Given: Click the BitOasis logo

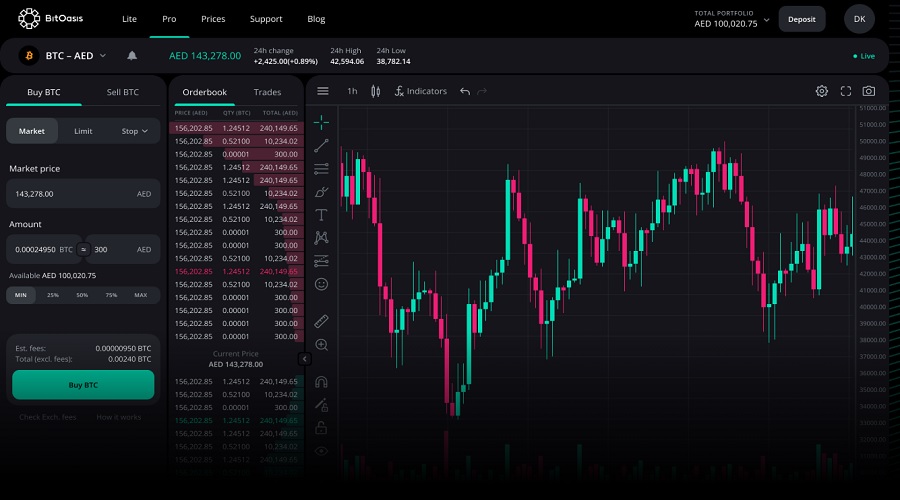Looking at the screenshot, I should point(51,18).
